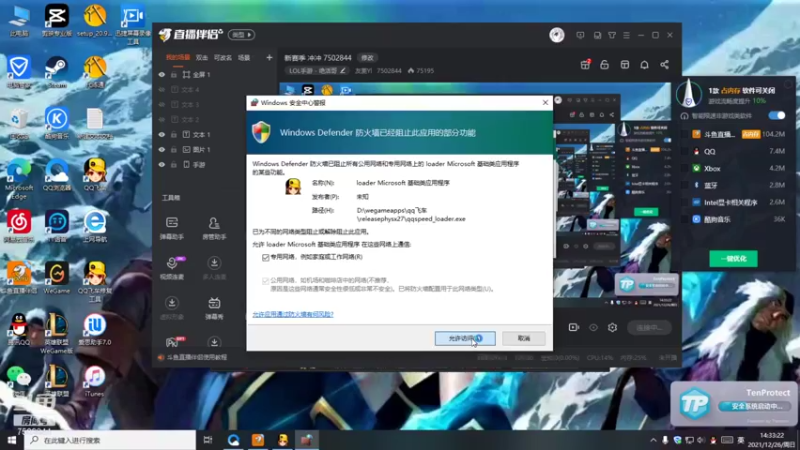This screenshot has width=800, height=450.
Task: Open the message feedback icon in title bar
Action: tap(580, 35)
